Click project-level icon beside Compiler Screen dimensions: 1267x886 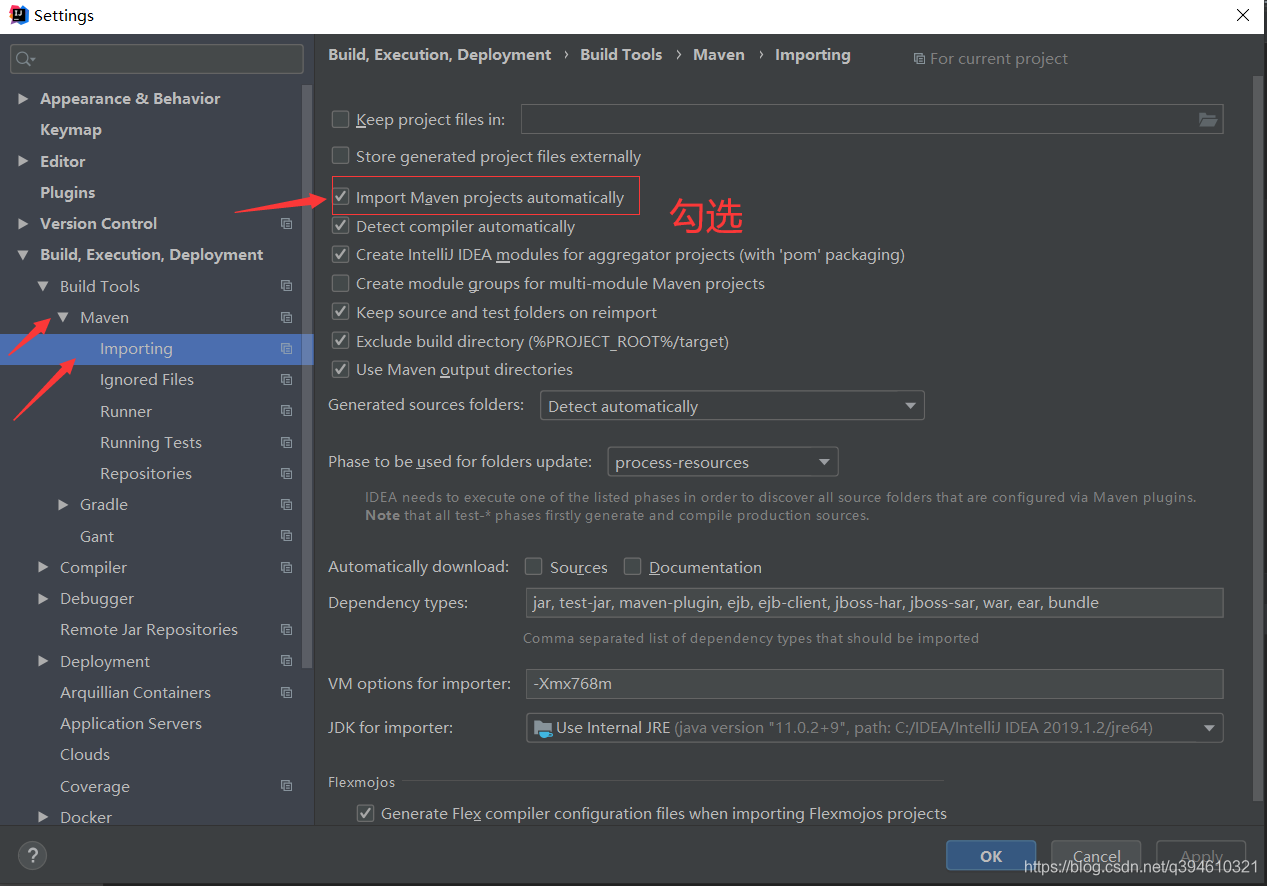287,568
